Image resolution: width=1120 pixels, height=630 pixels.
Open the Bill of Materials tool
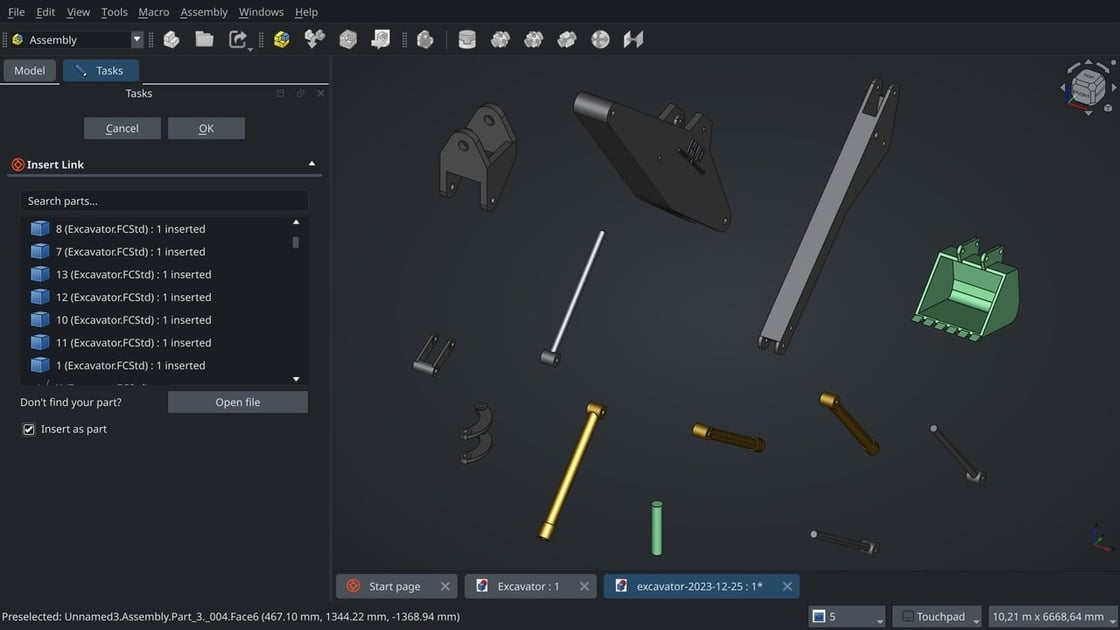tap(378, 39)
